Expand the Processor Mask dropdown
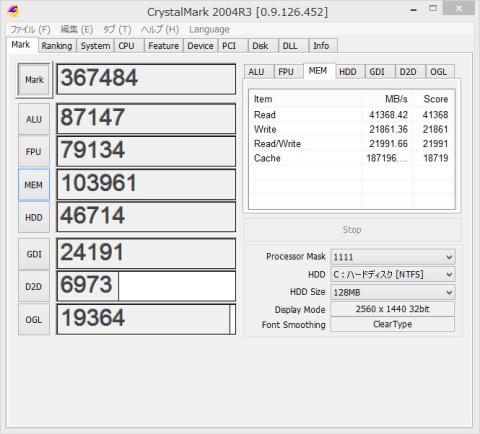480x434 pixels. point(393,257)
